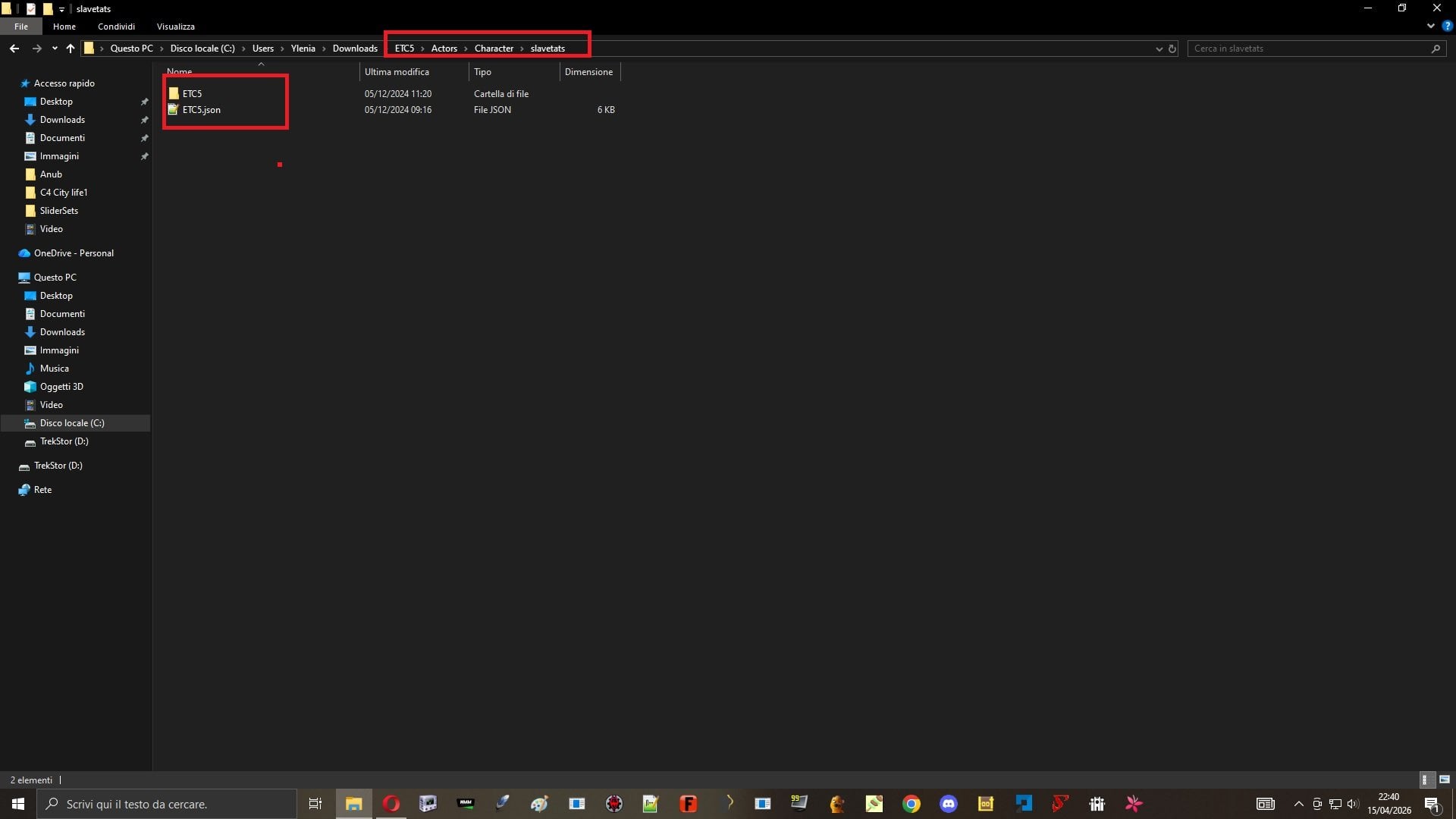Viewport: 1456px width, 819px height.
Task: Switch to the Condividi tab
Action: pos(116,27)
